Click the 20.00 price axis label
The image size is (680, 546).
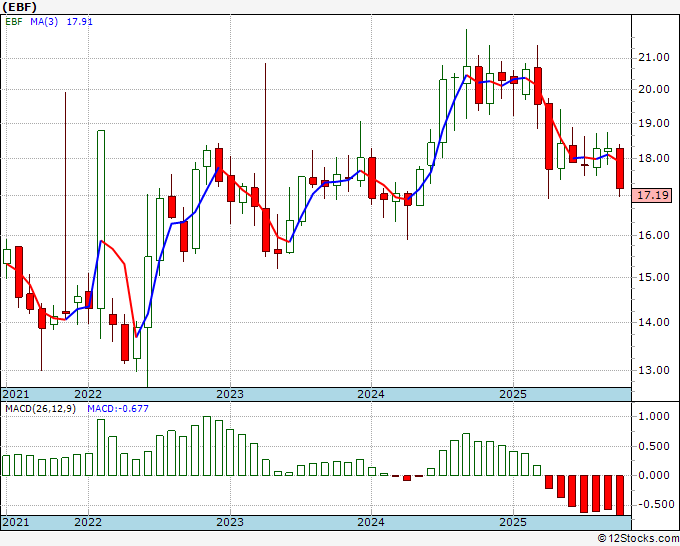pyautogui.click(x=654, y=89)
